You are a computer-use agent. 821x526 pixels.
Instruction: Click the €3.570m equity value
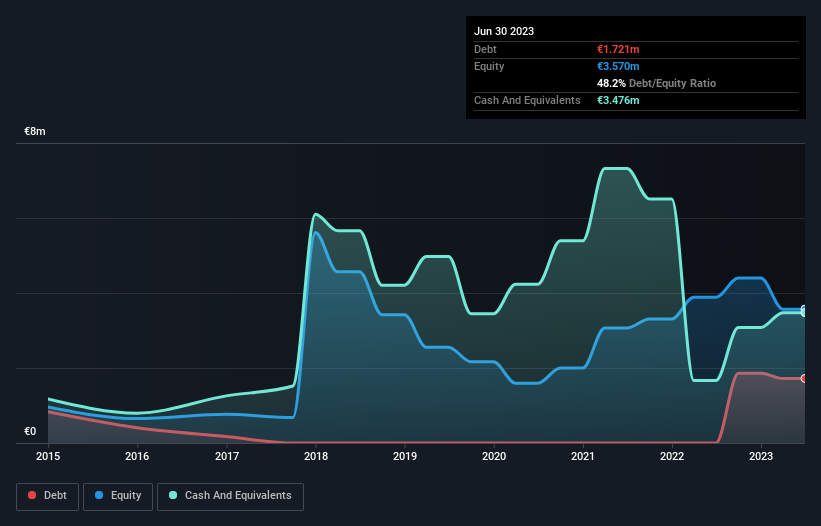coord(618,66)
